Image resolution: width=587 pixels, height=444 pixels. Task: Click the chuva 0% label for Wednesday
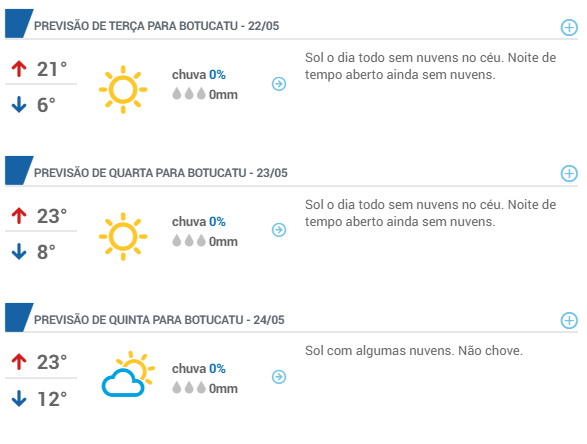[x=199, y=222]
